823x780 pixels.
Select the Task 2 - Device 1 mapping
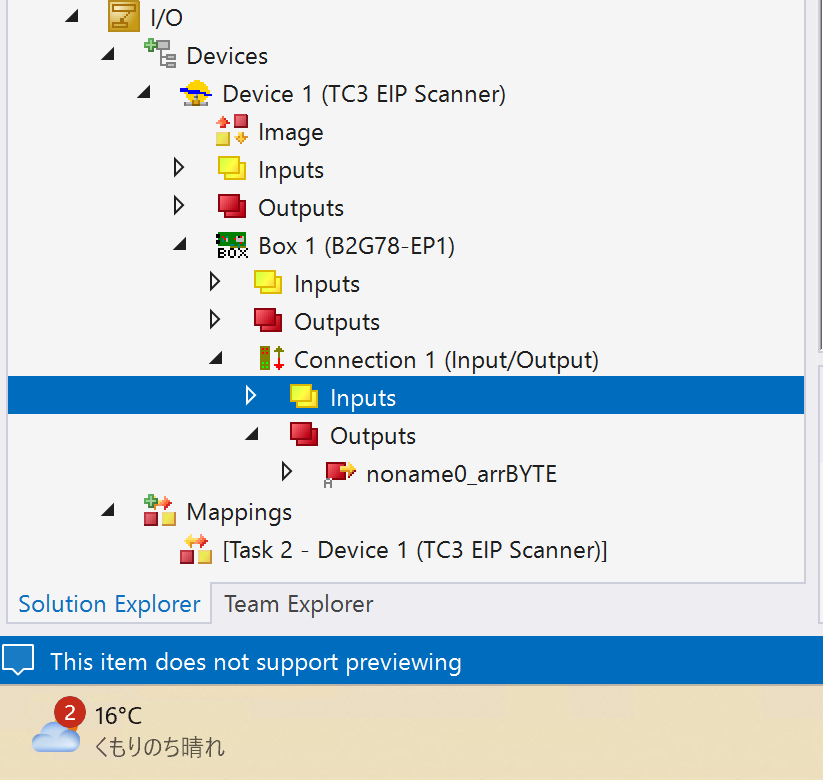(415, 550)
